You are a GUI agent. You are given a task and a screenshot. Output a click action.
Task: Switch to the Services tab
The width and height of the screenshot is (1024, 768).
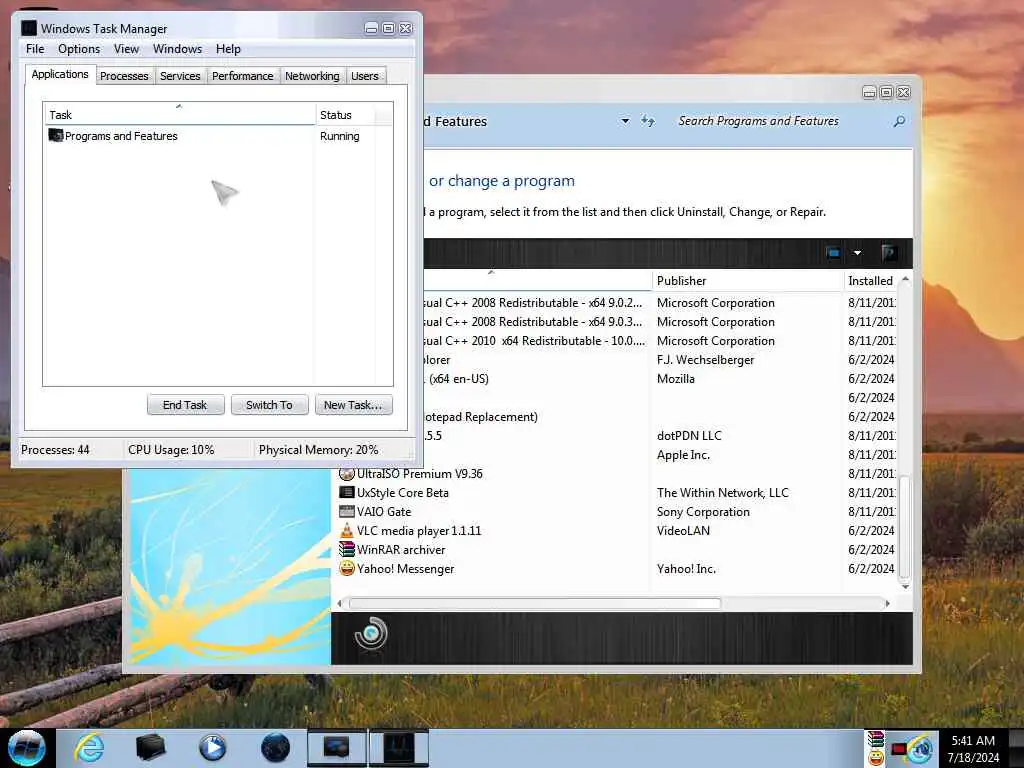pos(180,76)
